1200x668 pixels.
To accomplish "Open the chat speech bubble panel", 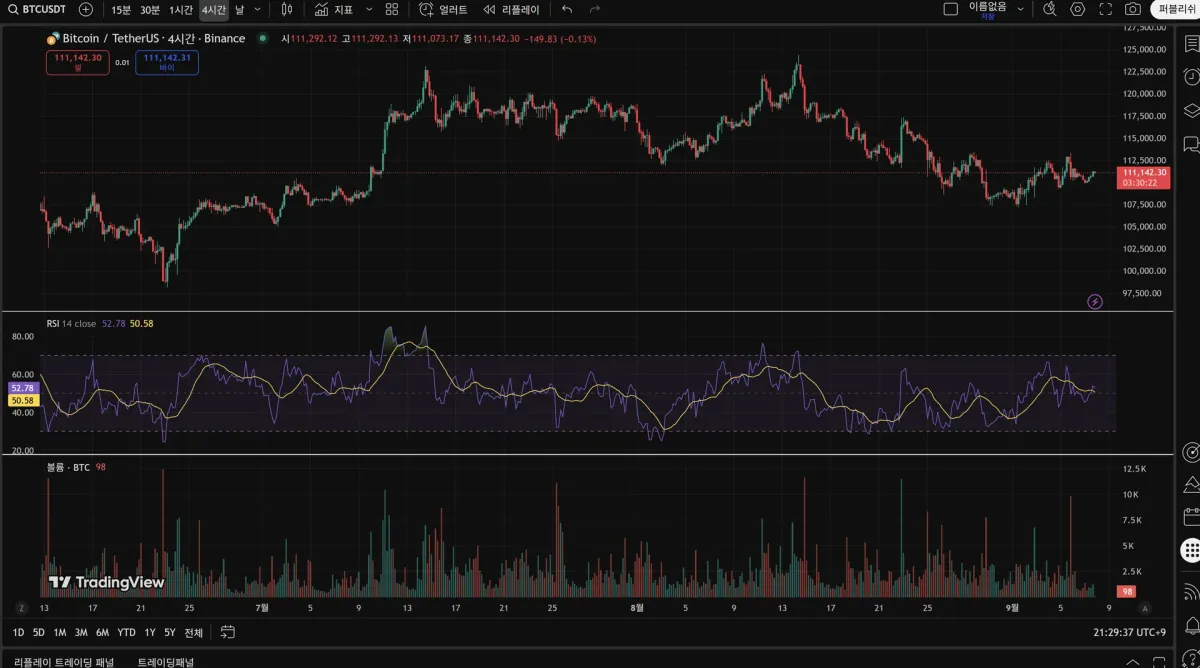I will (1190, 145).
